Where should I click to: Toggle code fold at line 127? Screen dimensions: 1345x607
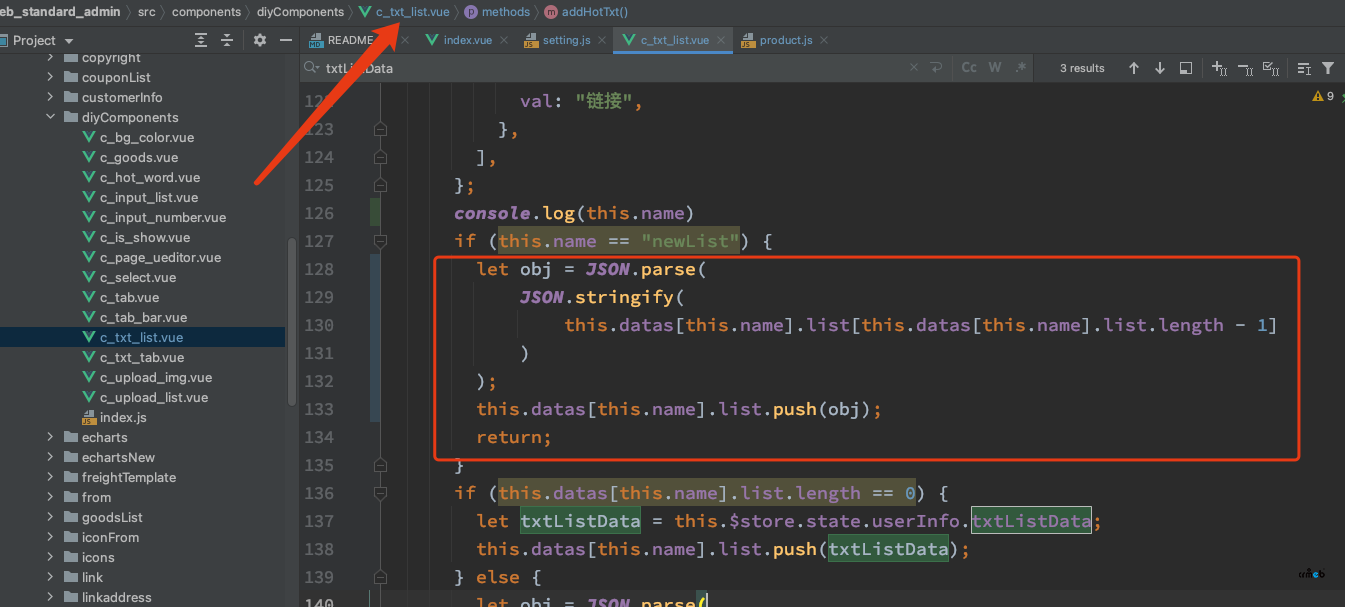click(x=379, y=241)
